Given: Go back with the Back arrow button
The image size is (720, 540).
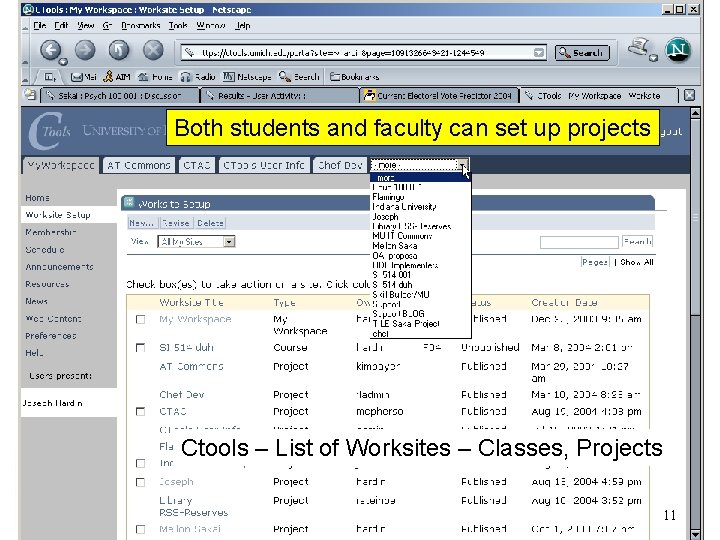Looking at the screenshot, I should click(x=51, y=50).
